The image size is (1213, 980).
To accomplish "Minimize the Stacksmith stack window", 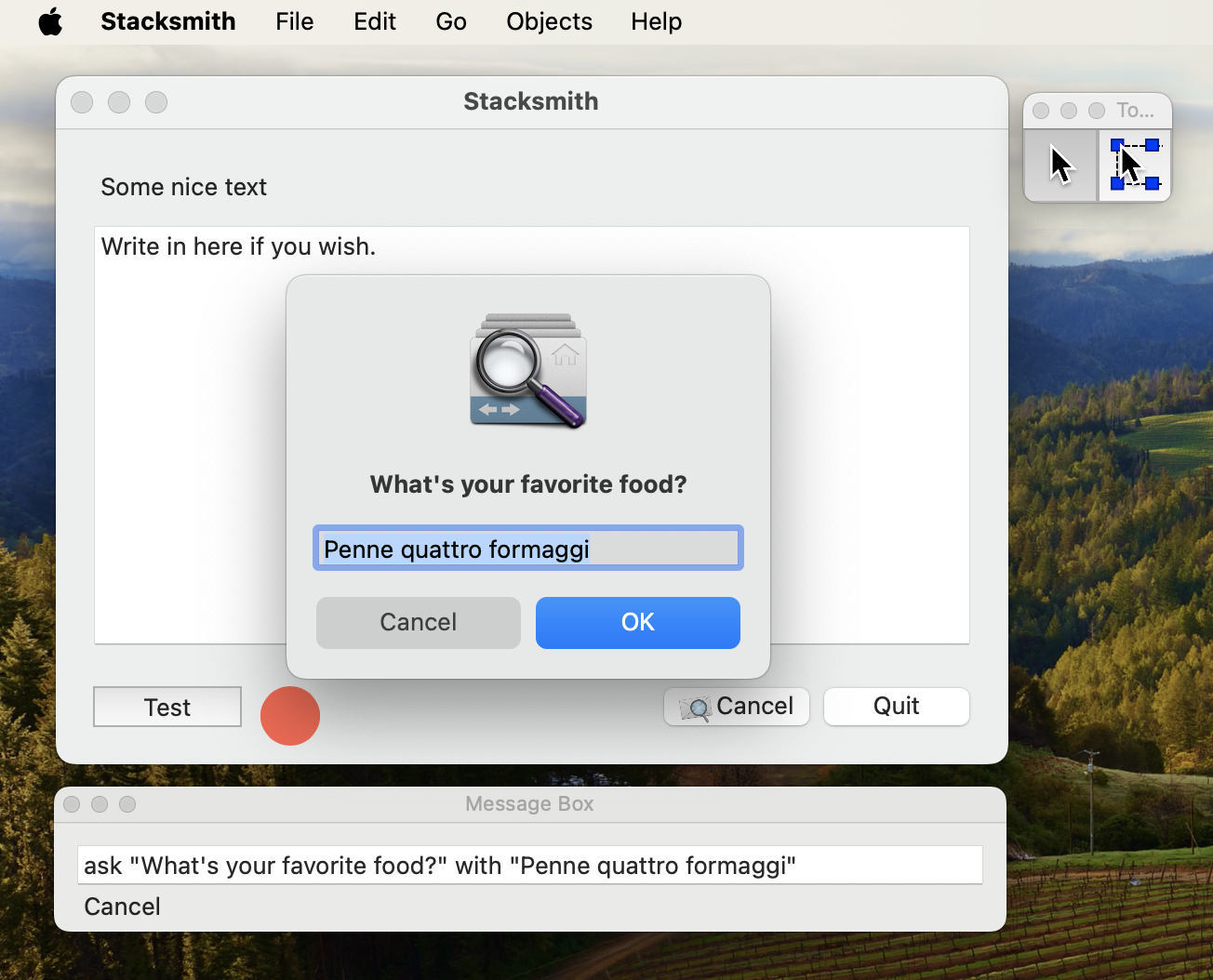I will coord(119,102).
